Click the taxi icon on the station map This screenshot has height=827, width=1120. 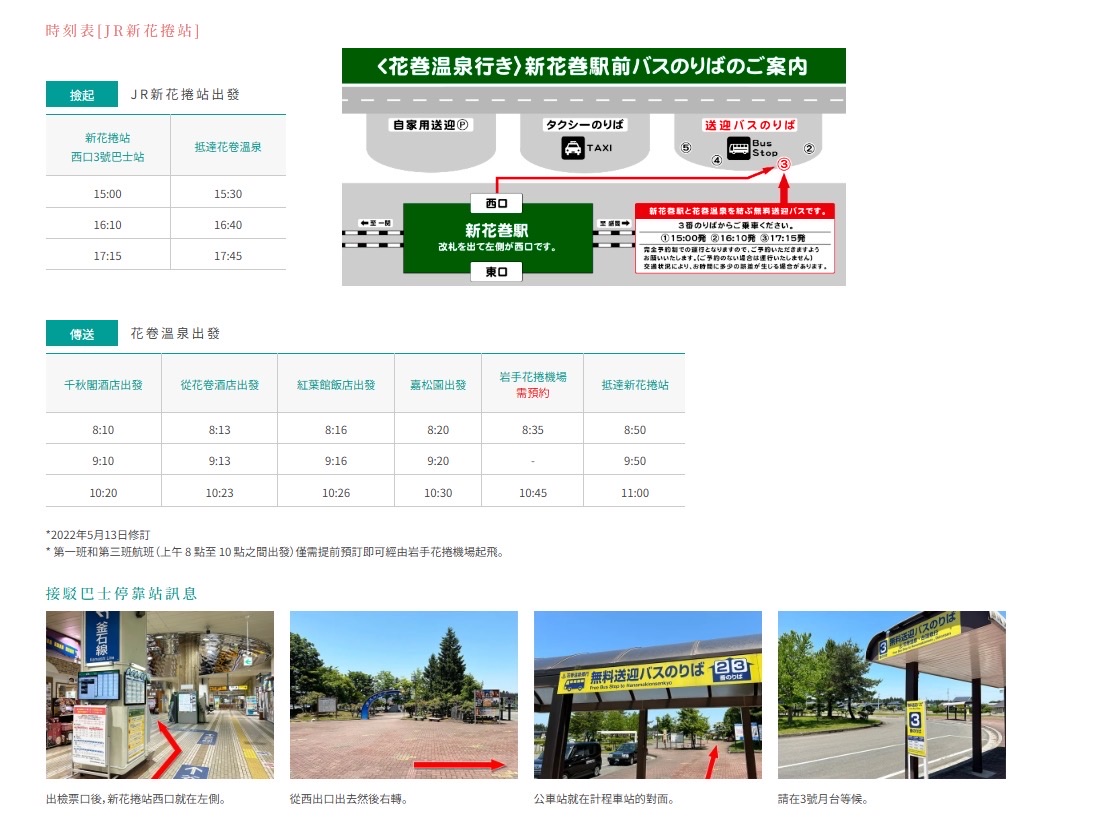pos(572,149)
